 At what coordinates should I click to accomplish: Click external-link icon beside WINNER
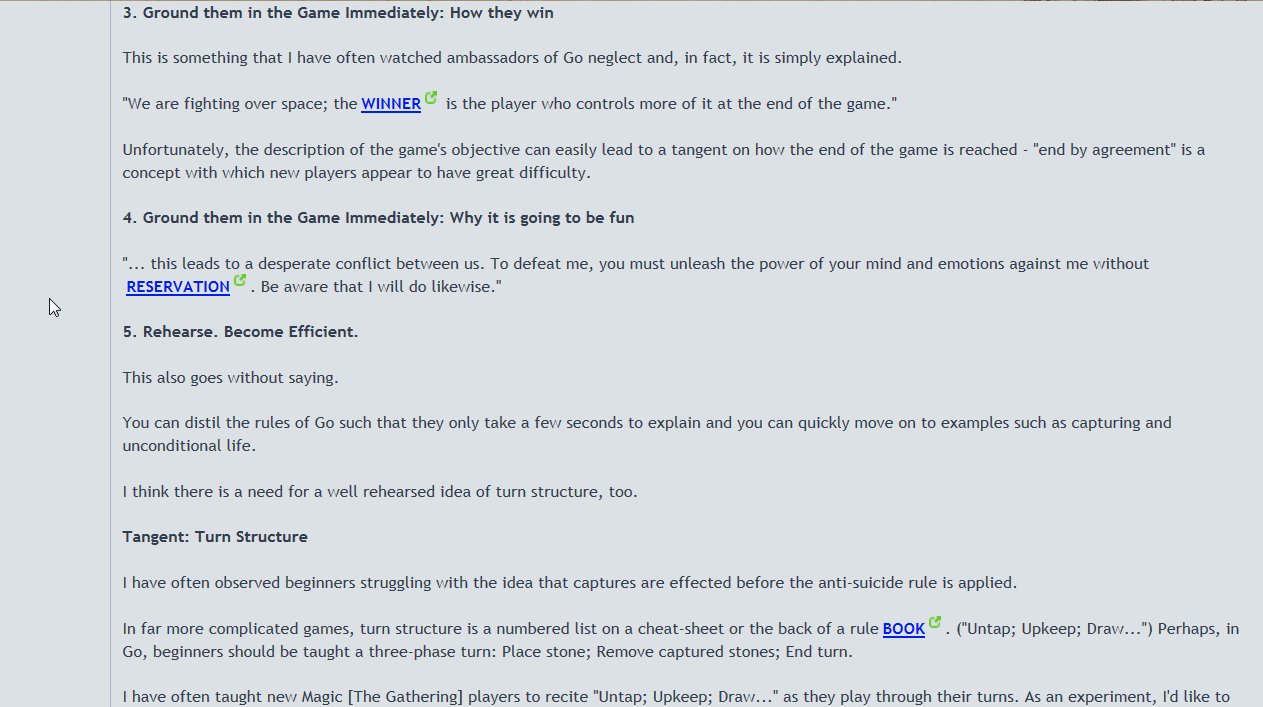(431, 98)
